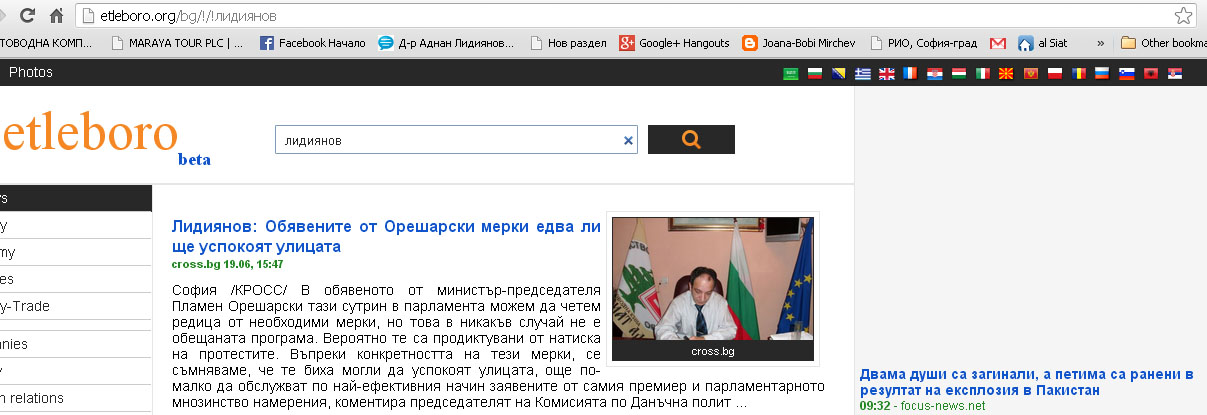Open the al Siat bookmark
1207x415 pixels.
click(x=1043, y=43)
